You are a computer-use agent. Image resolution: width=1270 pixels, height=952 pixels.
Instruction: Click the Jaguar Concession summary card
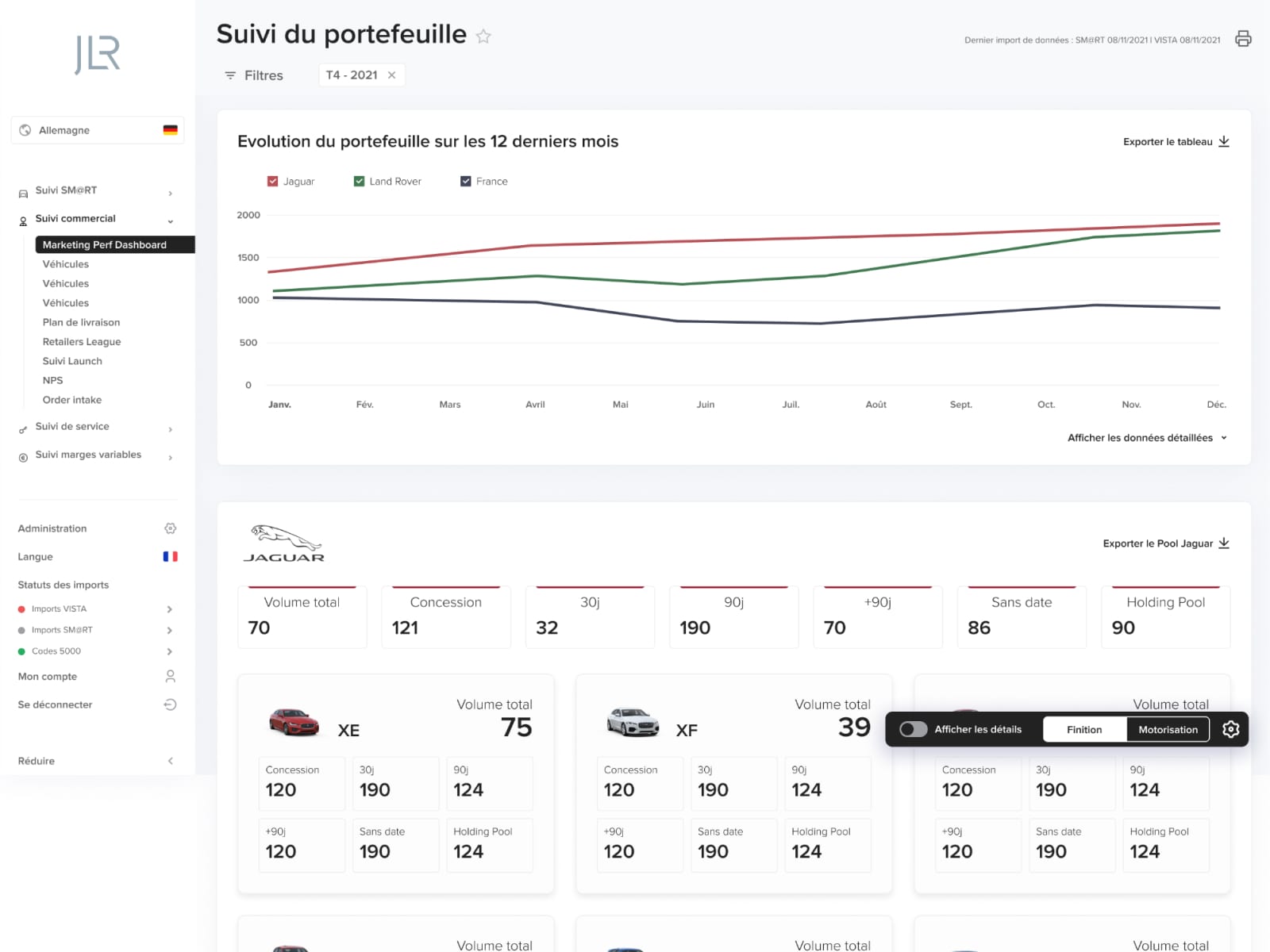pyautogui.click(x=446, y=617)
